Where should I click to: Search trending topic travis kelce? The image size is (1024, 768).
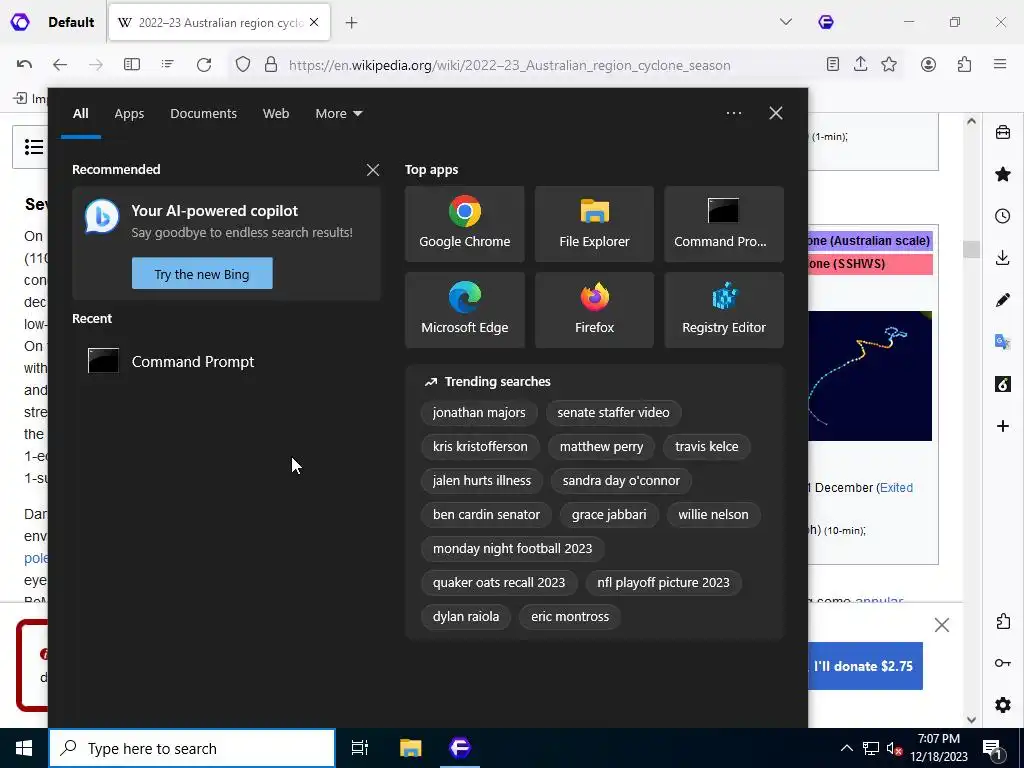coord(707,447)
